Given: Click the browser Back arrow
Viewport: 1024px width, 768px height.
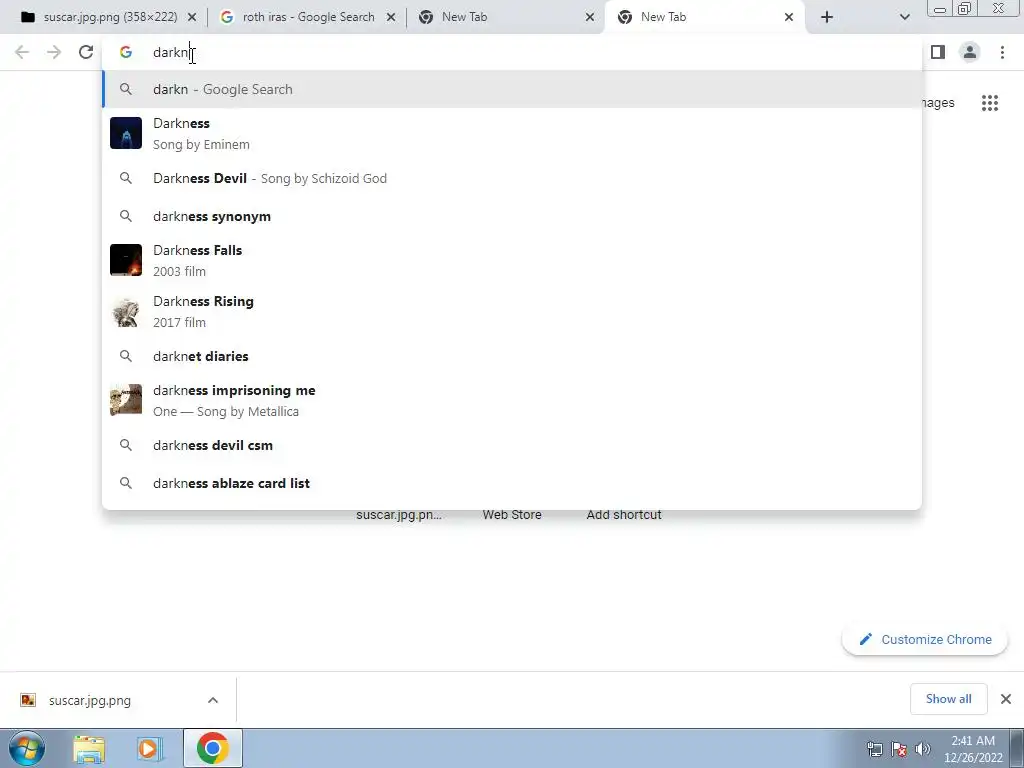Looking at the screenshot, I should pos(22,52).
